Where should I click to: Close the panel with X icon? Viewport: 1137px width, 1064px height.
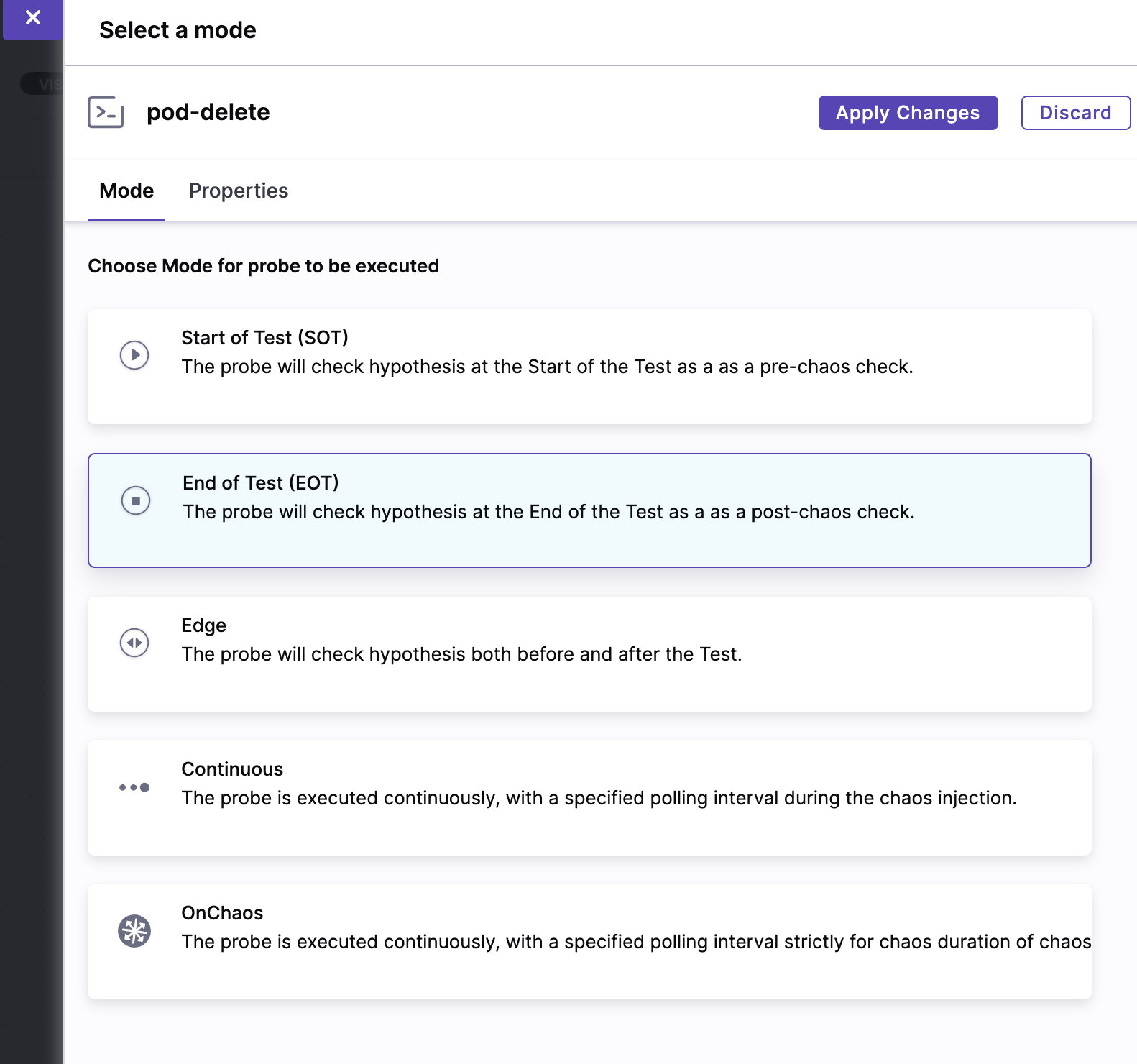click(33, 18)
